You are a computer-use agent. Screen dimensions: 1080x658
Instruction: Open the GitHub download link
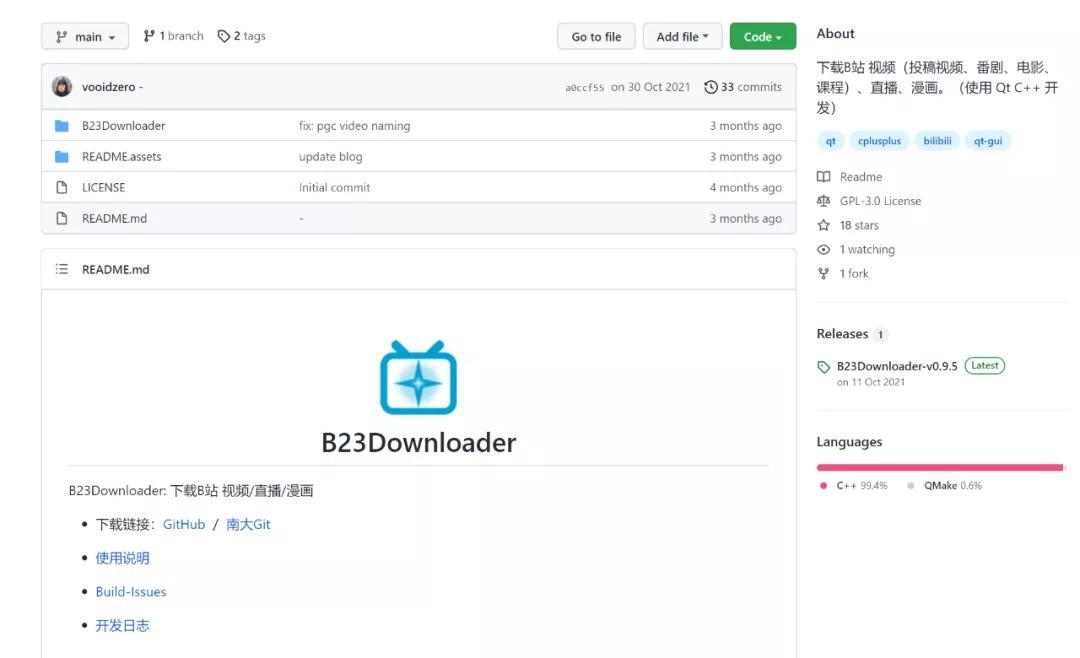point(184,524)
